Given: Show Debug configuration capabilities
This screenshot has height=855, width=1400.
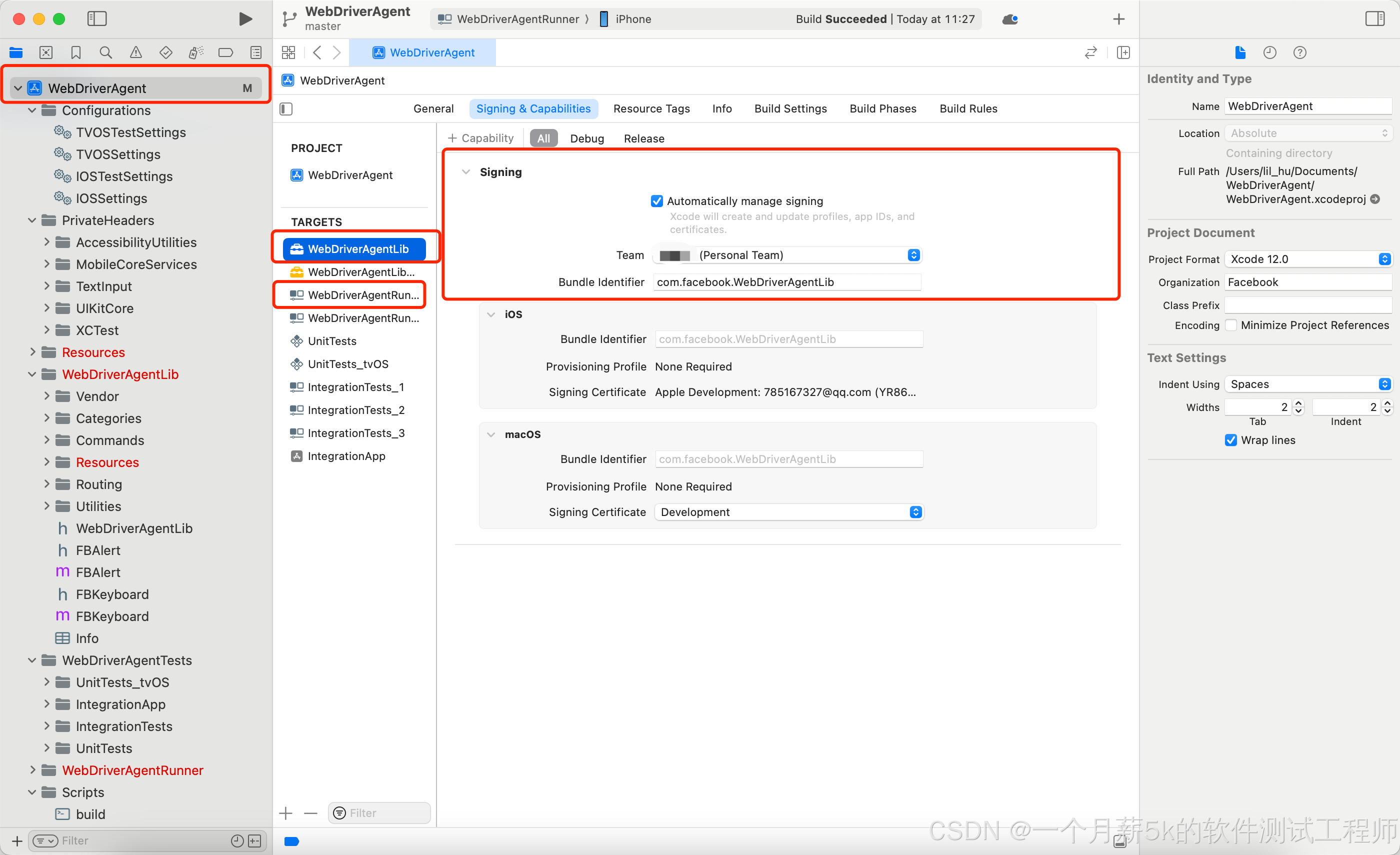Looking at the screenshot, I should (587, 138).
